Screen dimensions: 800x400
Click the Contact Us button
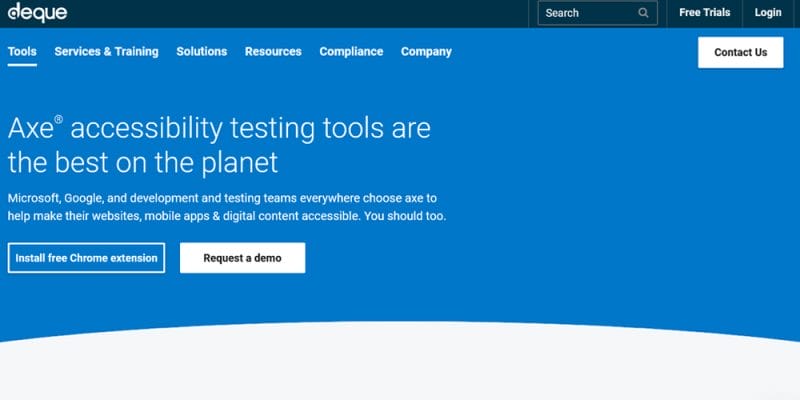pos(740,52)
